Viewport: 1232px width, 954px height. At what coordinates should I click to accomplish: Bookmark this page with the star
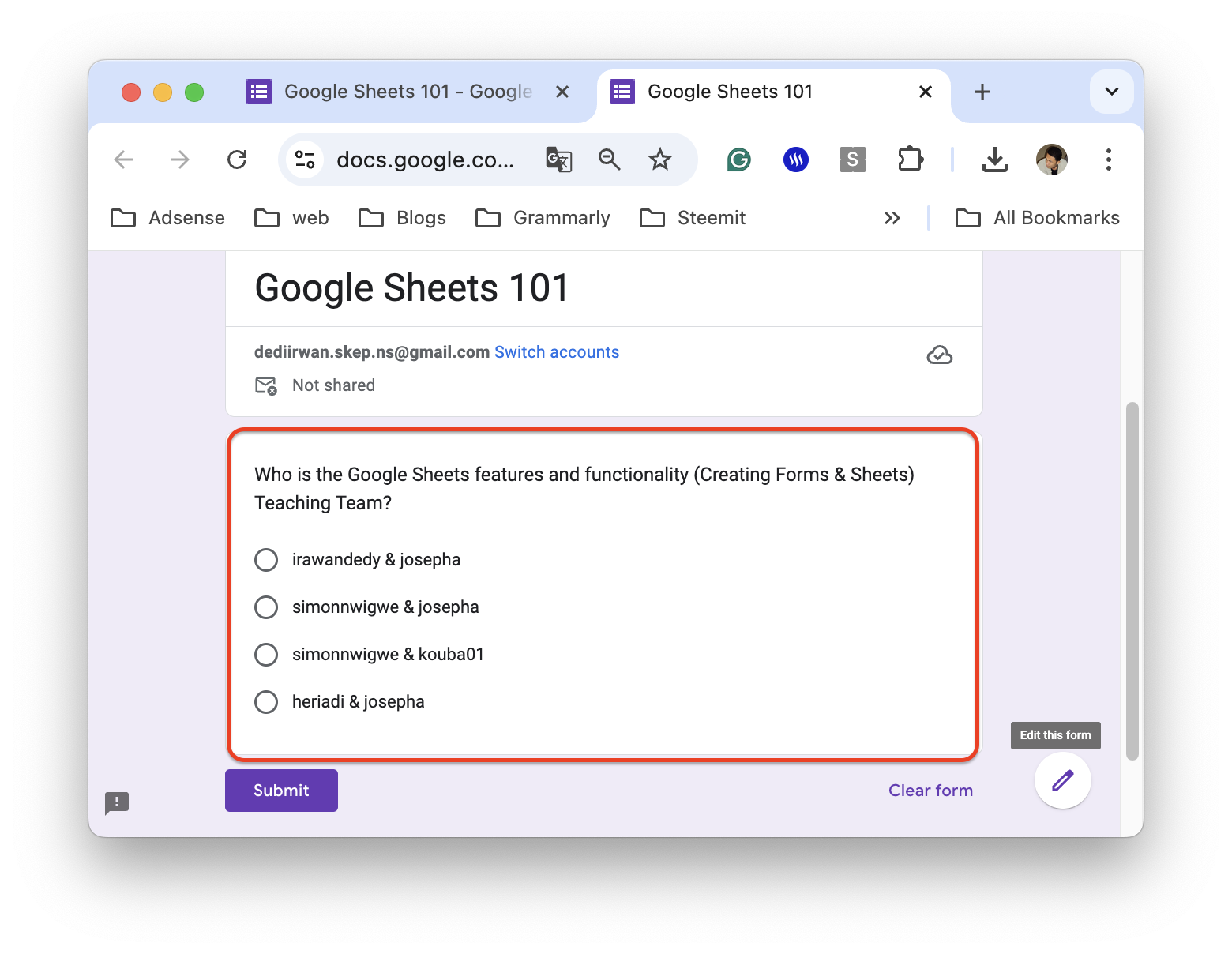coord(660,160)
